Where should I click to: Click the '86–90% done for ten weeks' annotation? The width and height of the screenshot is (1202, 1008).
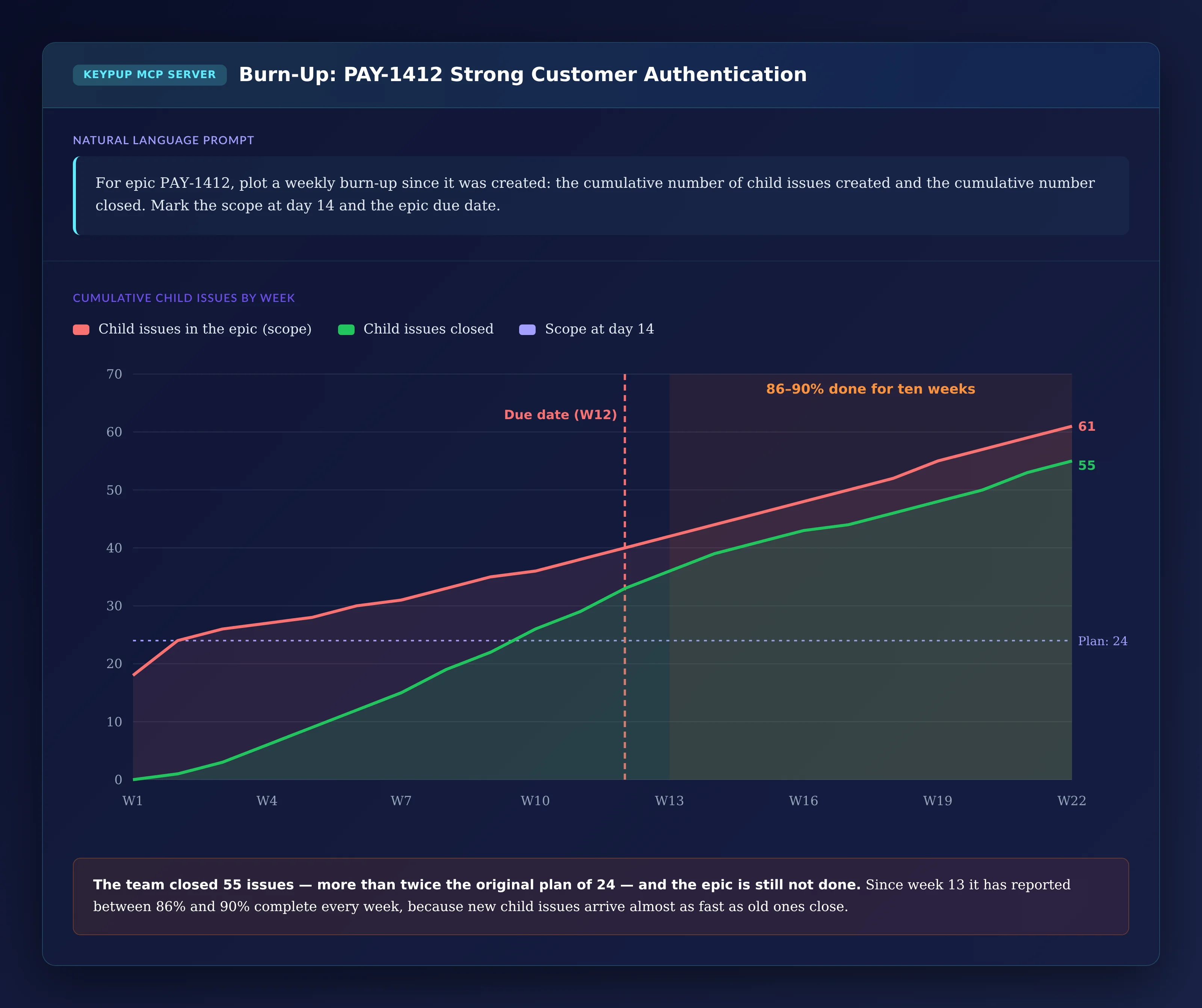point(871,389)
